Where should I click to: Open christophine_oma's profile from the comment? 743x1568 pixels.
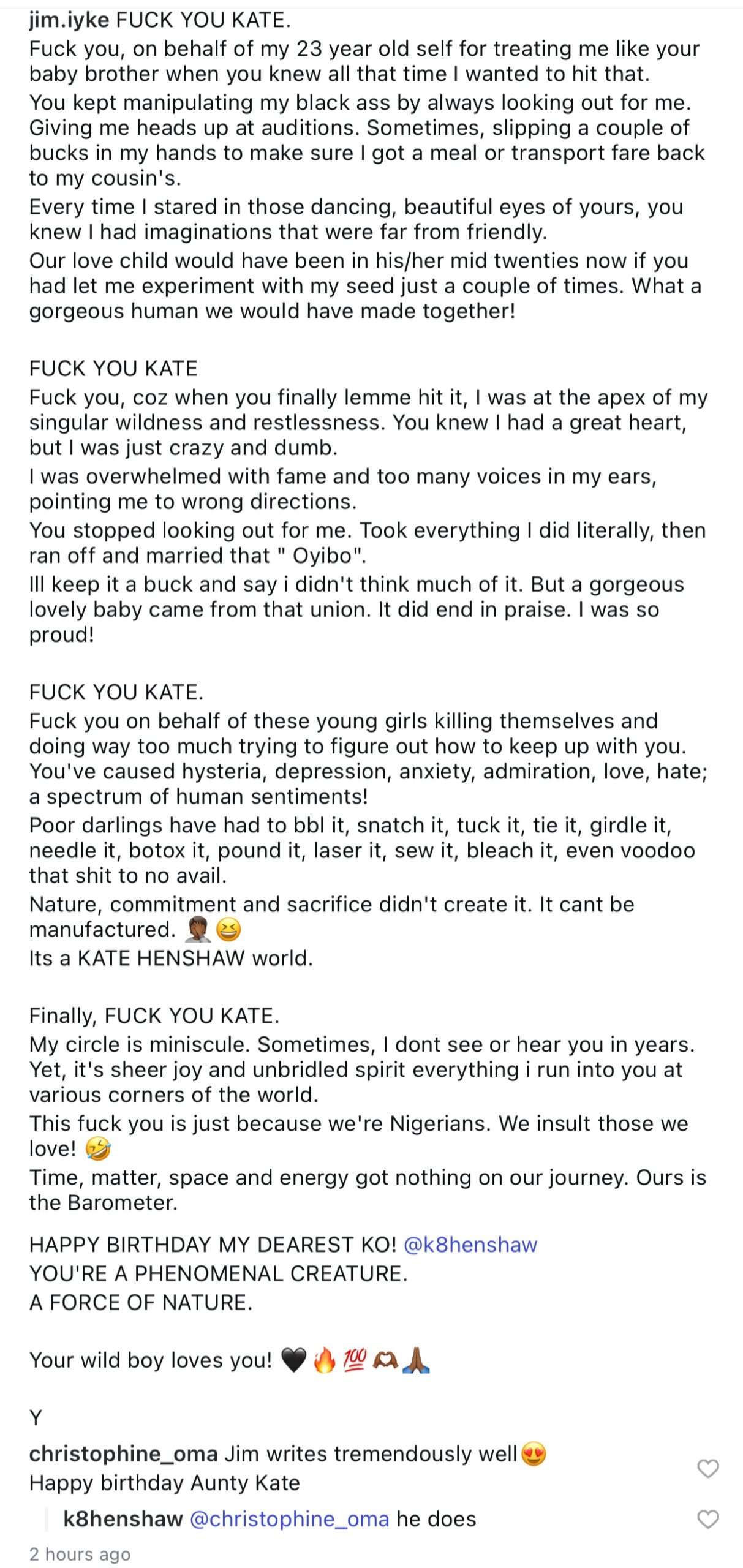[123, 1453]
